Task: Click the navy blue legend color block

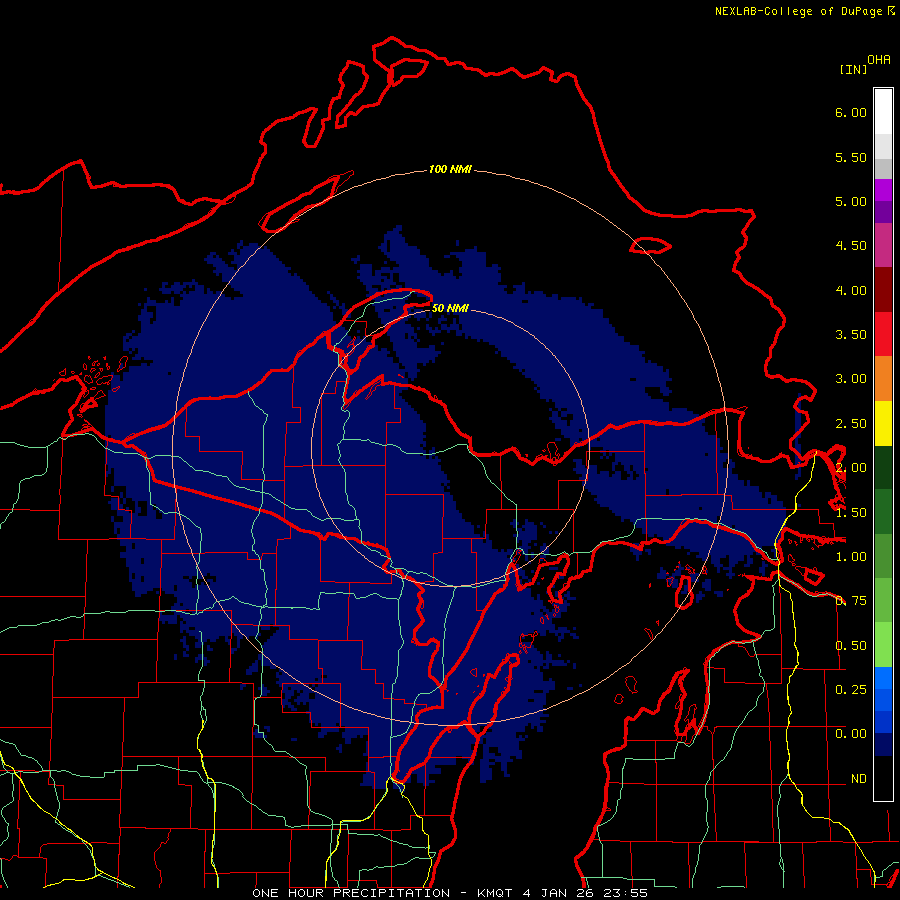Action: click(x=883, y=744)
